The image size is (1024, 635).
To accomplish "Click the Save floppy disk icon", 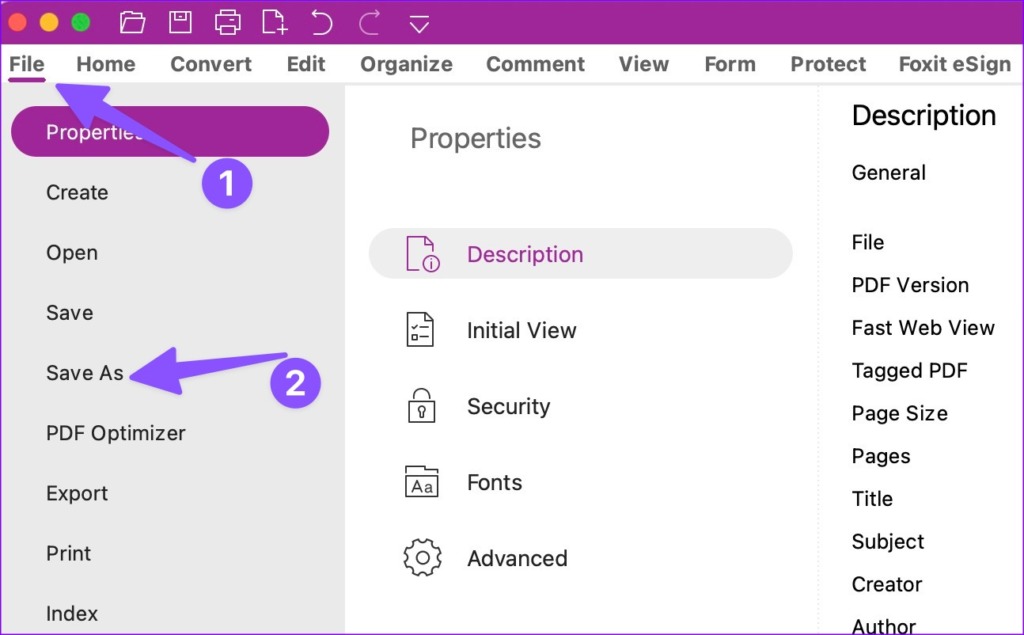I will pos(180,22).
